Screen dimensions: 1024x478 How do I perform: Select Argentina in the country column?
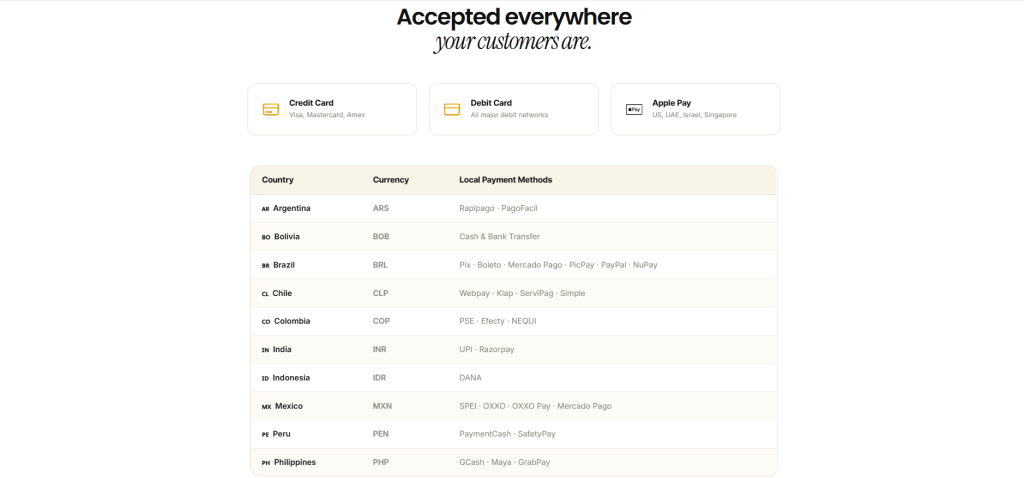point(292,208)
